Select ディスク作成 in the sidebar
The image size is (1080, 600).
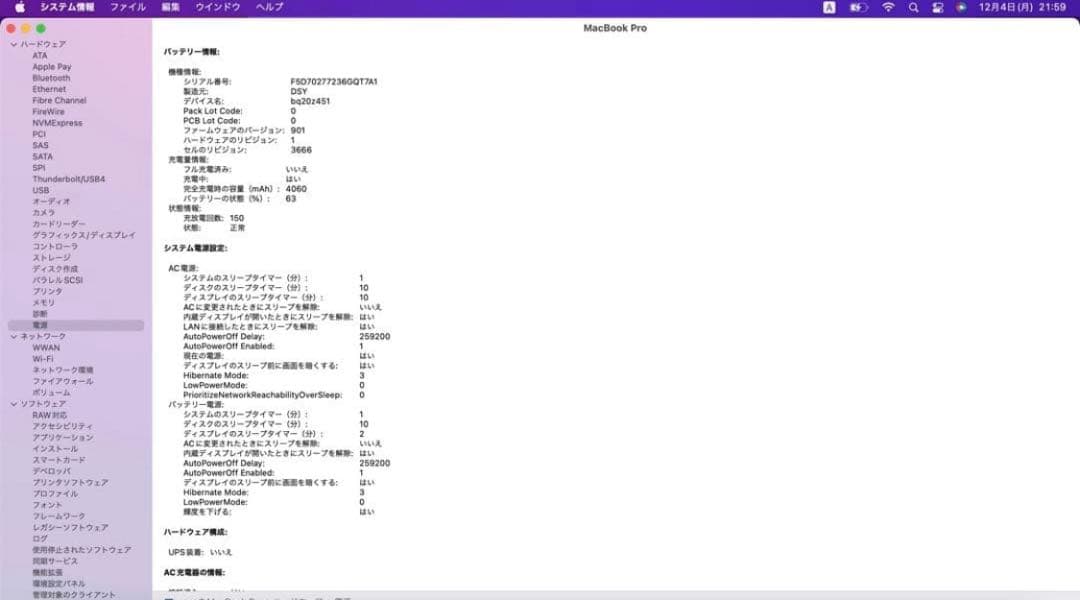[55, 269]
